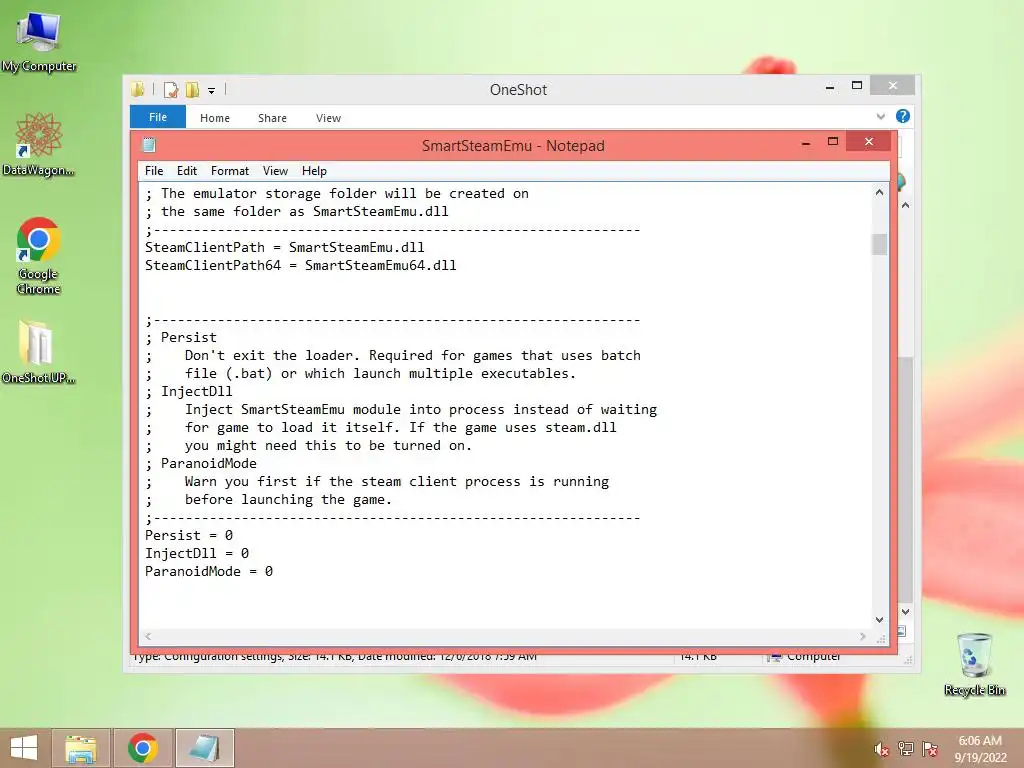1024x768 pixels.
Task: Click the Action Center flag icon
Action: coord(930,749)
